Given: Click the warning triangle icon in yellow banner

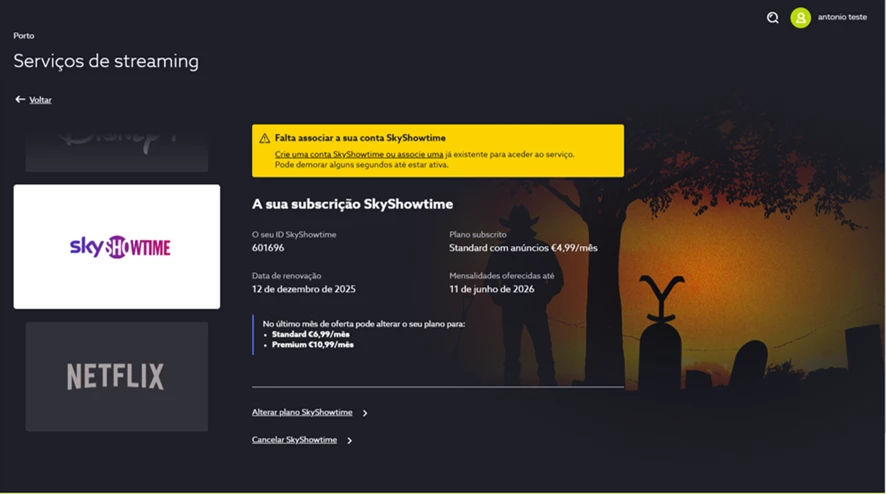Looking at the screenshot, I should click(264, 138).
